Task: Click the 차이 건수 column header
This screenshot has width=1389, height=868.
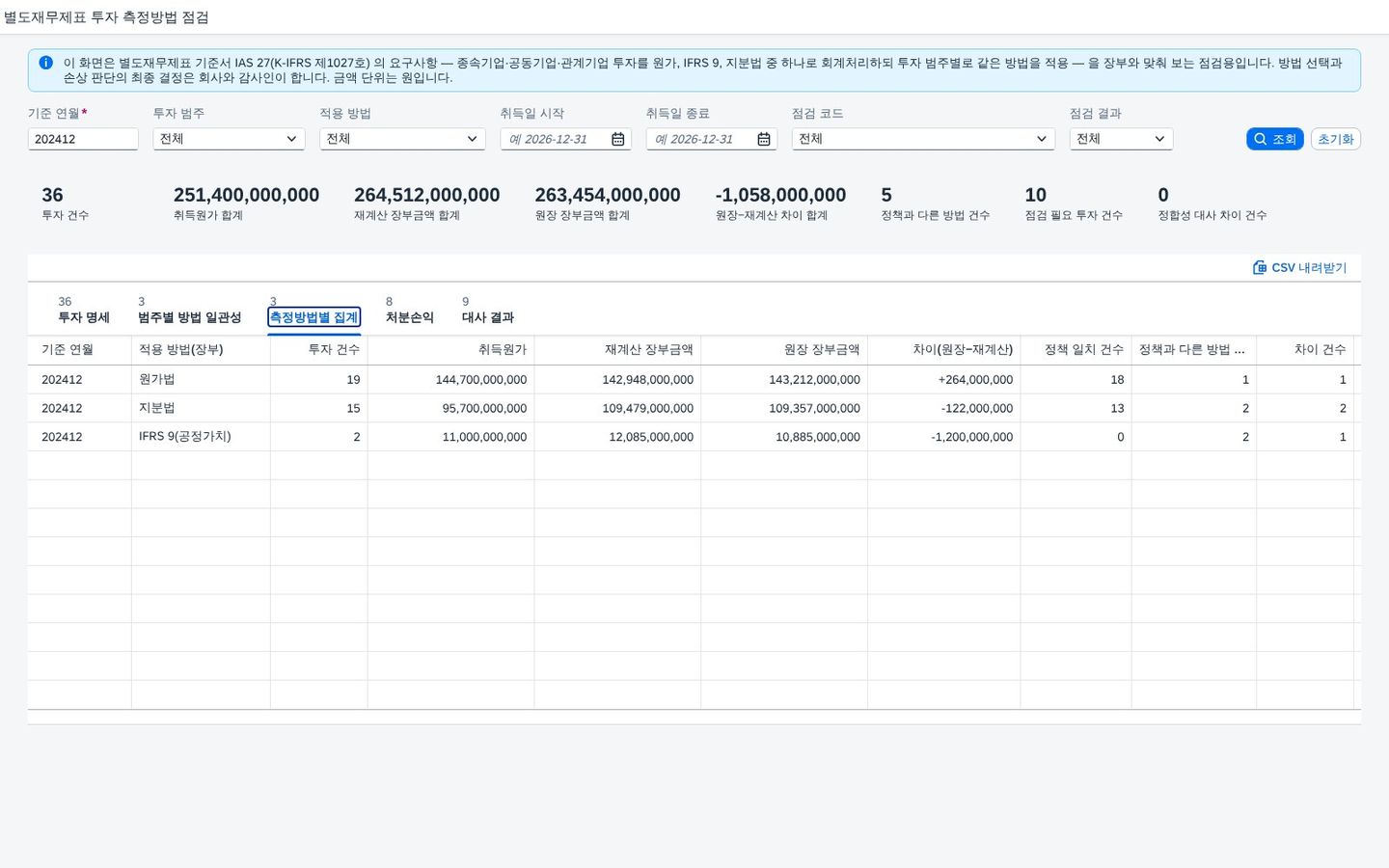Action: [1305, 349]
